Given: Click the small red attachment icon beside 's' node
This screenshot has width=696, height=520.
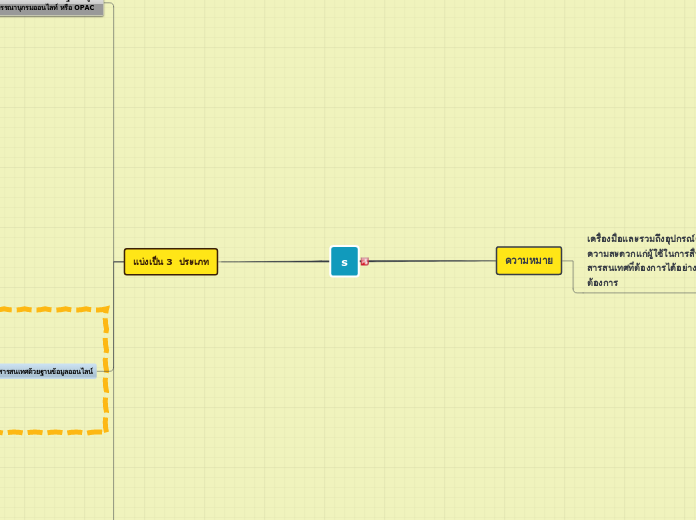Looking at the screenshot, I should point(364,262).
